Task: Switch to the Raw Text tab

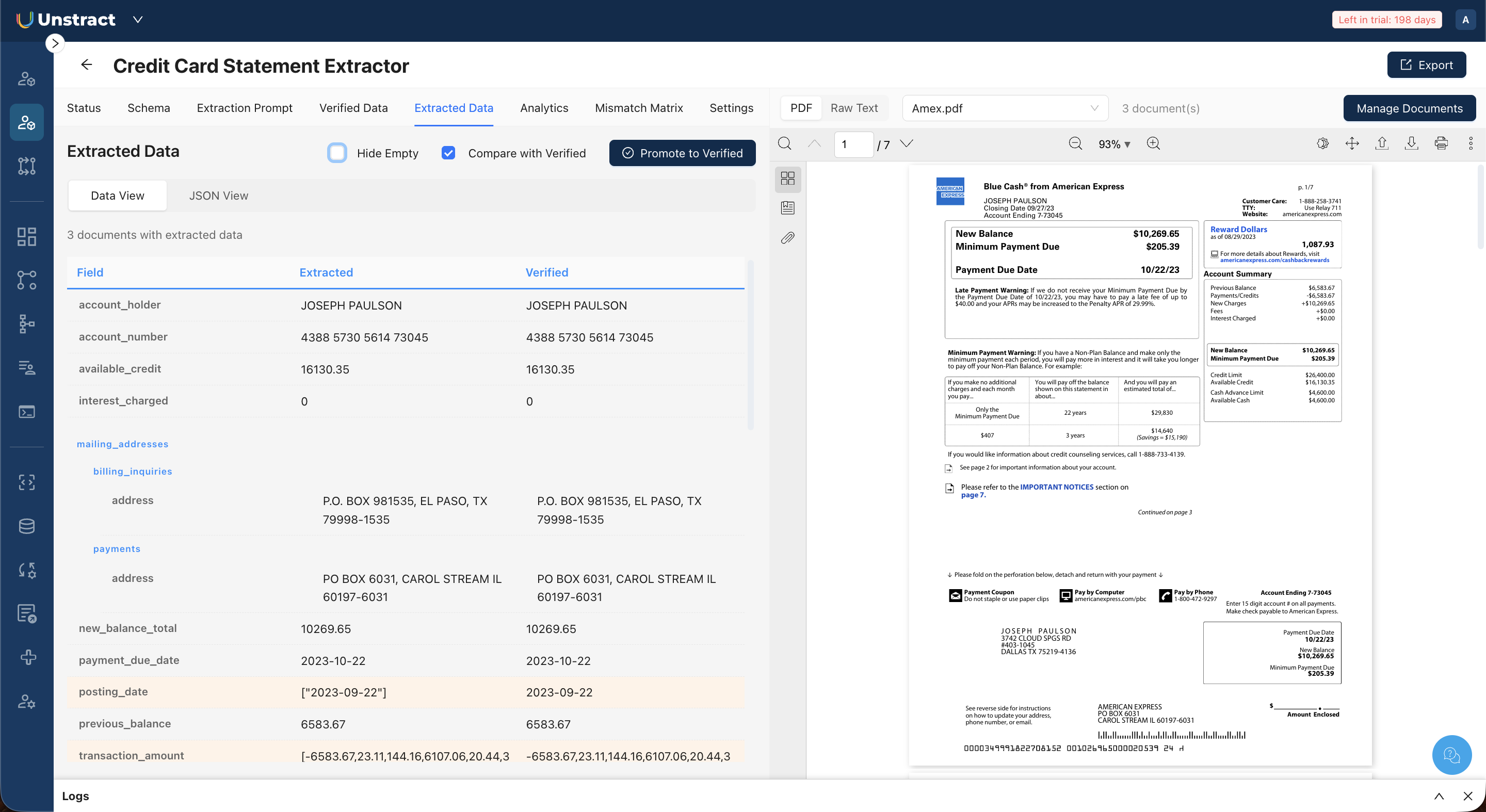Action: (x=854, y=108)
